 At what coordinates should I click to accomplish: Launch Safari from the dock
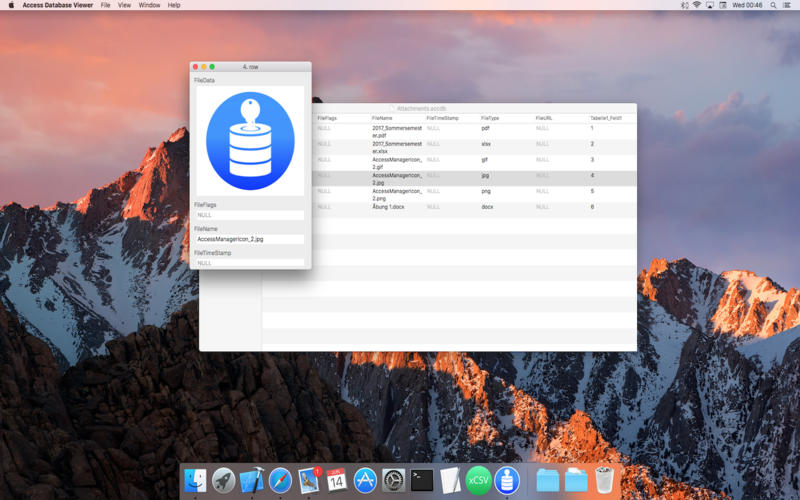[280, 481]
